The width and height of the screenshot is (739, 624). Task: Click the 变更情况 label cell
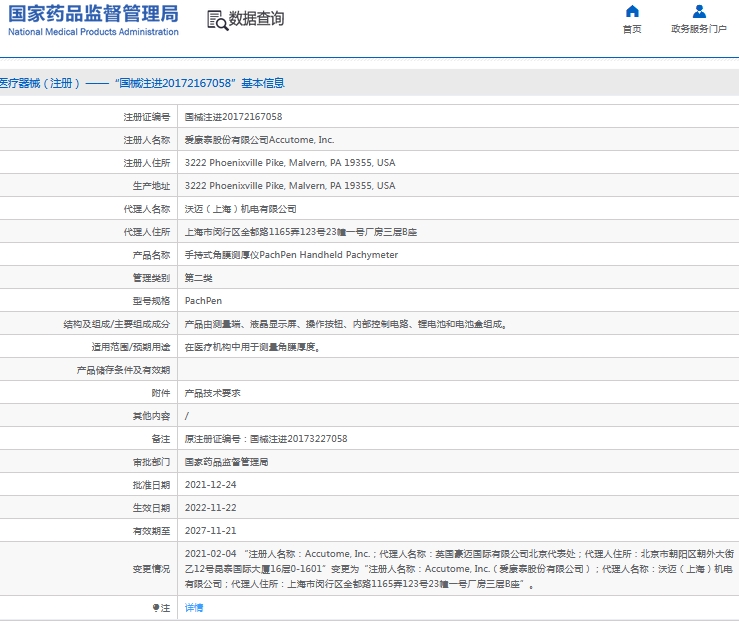[x=151, y=569]
